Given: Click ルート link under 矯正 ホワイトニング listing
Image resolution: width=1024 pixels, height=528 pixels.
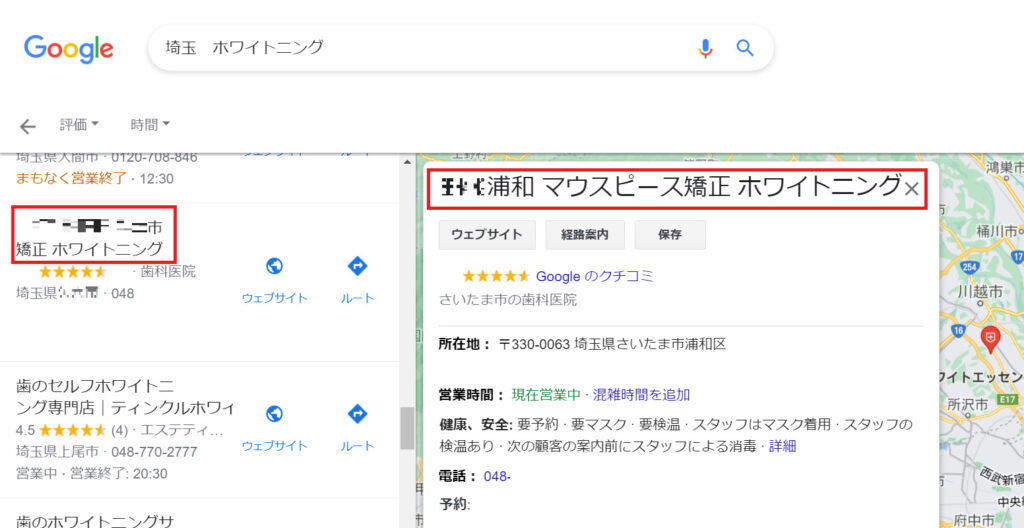Looking at the screenshot, I should [x=357, y=298].
